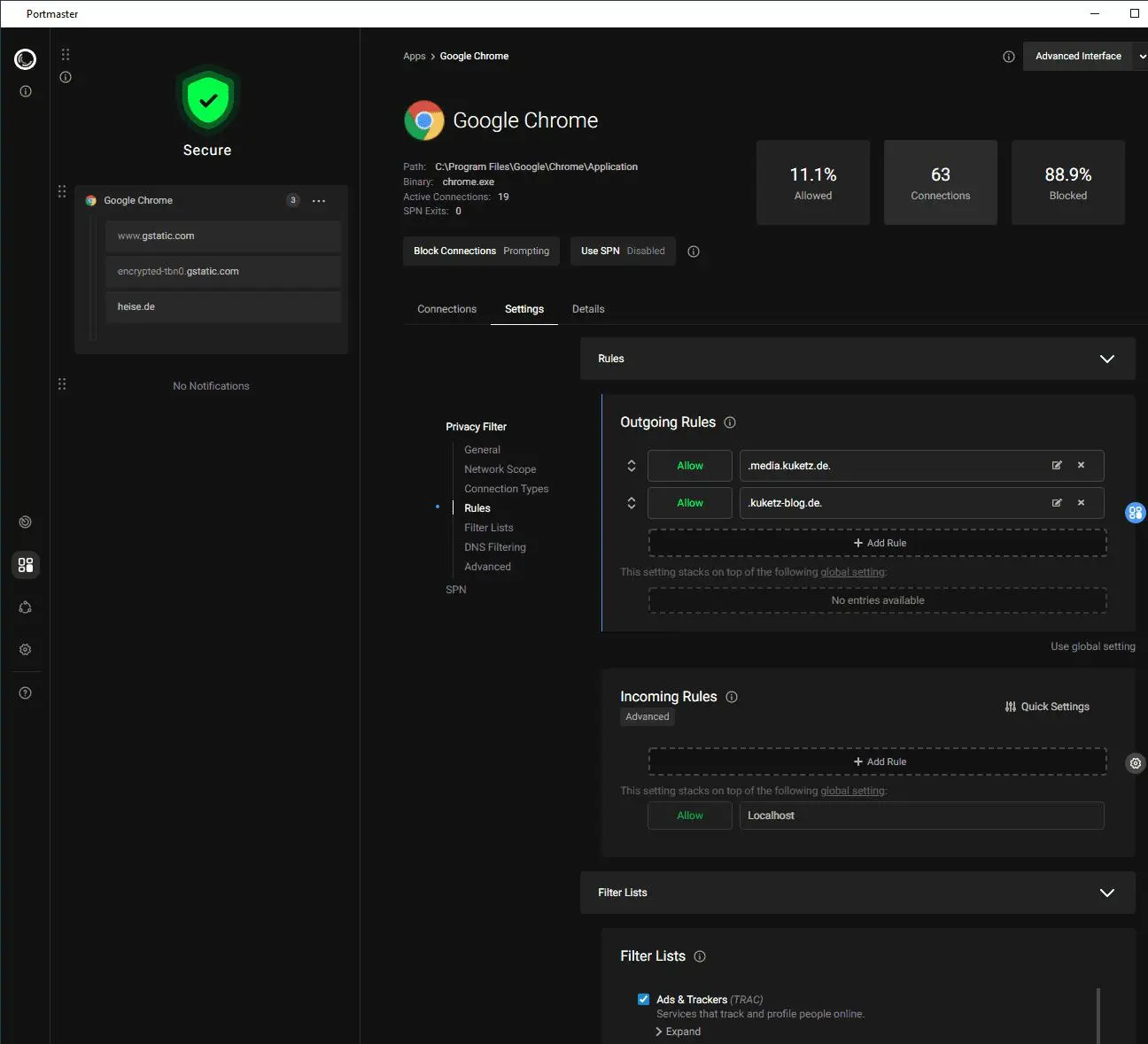
Task: Click drag handle beside No Notifications
Action: [x=62, y=384]
